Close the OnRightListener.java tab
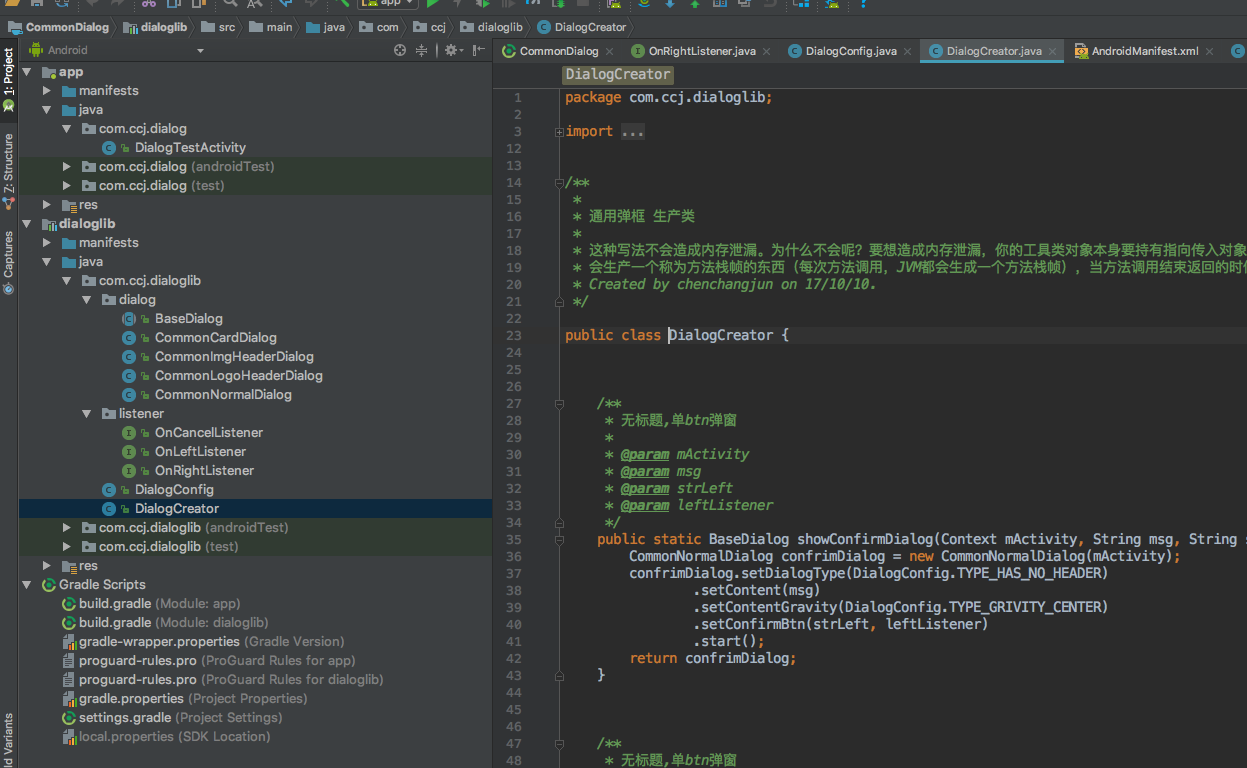Viewport: 1247px width, 768px height. point(767,51)
